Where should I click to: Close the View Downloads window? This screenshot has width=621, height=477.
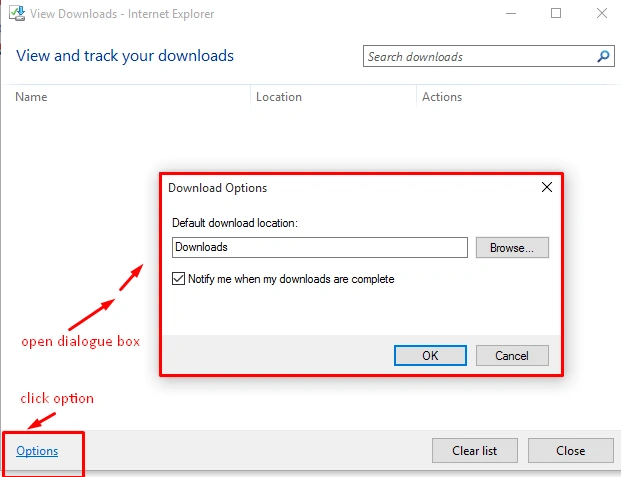(x=602, y=13)
